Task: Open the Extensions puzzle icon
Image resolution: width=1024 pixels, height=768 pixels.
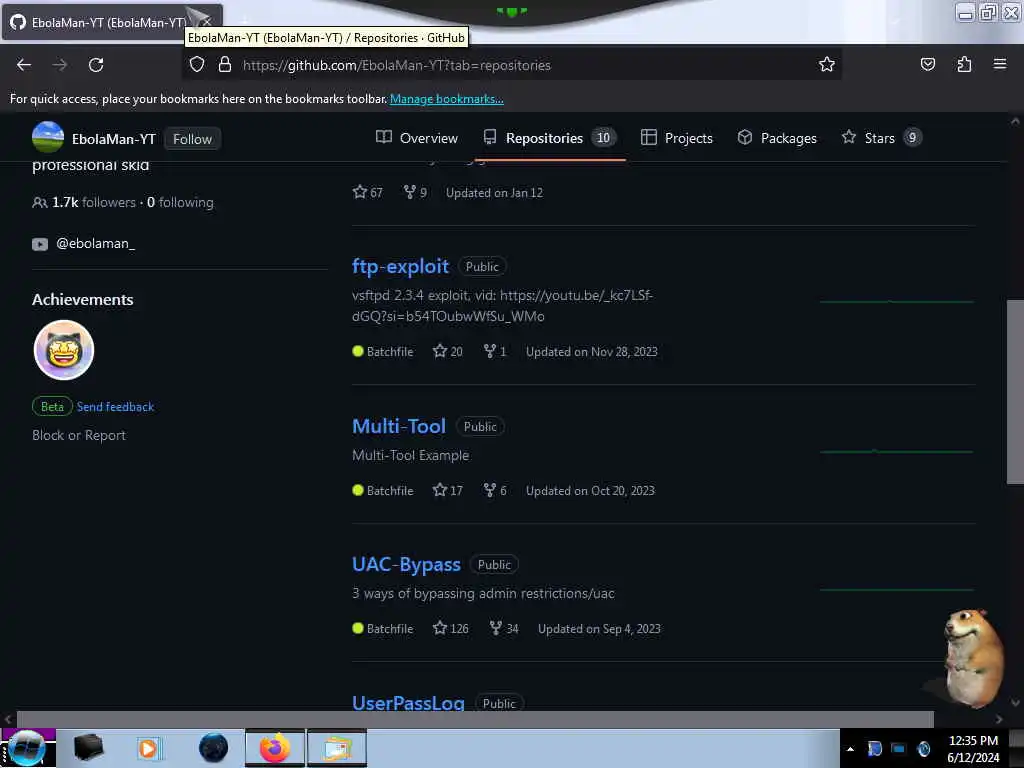Action: (964, 64)
